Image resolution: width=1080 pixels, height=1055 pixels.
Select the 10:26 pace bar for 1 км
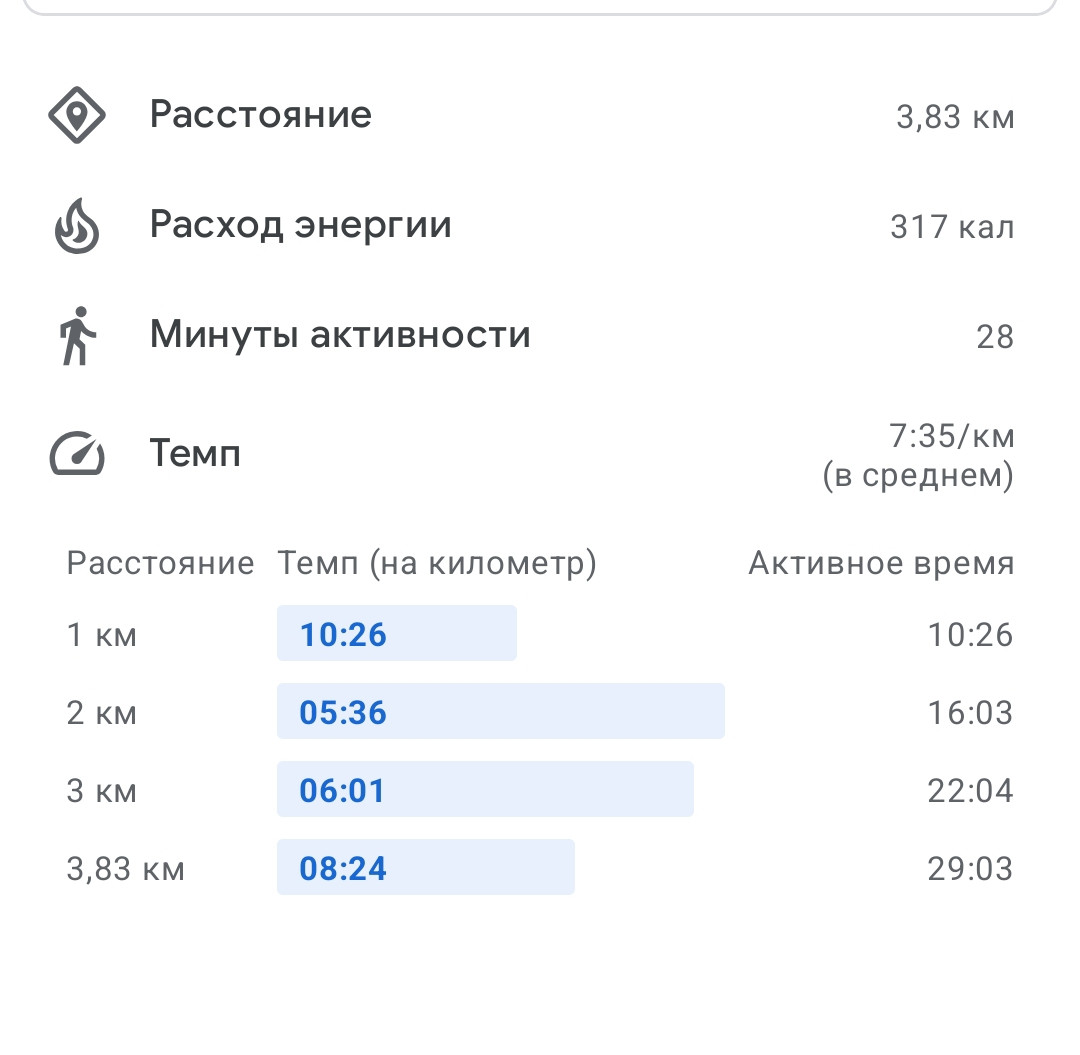397,634
